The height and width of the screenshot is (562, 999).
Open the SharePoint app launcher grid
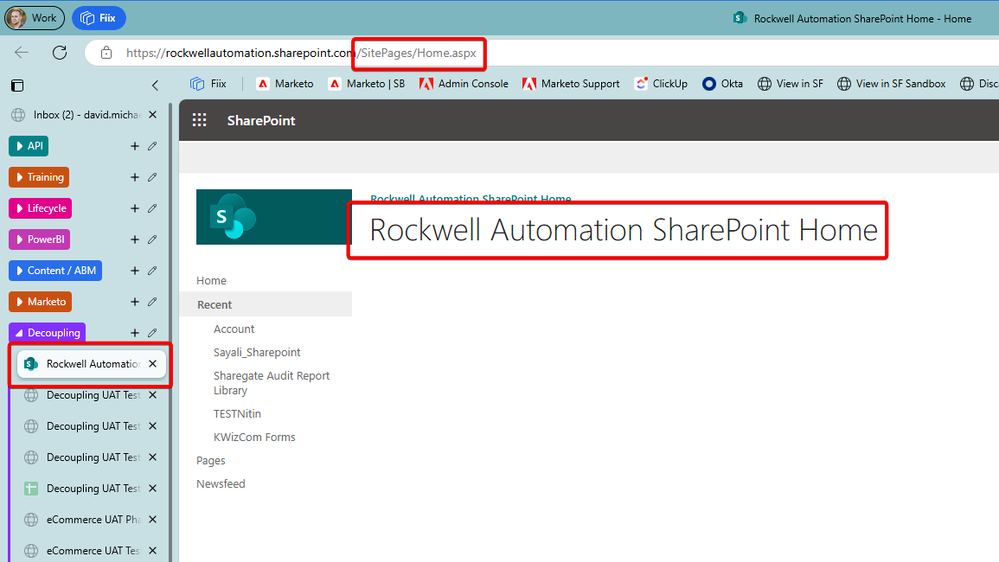[x=199, y=120]
